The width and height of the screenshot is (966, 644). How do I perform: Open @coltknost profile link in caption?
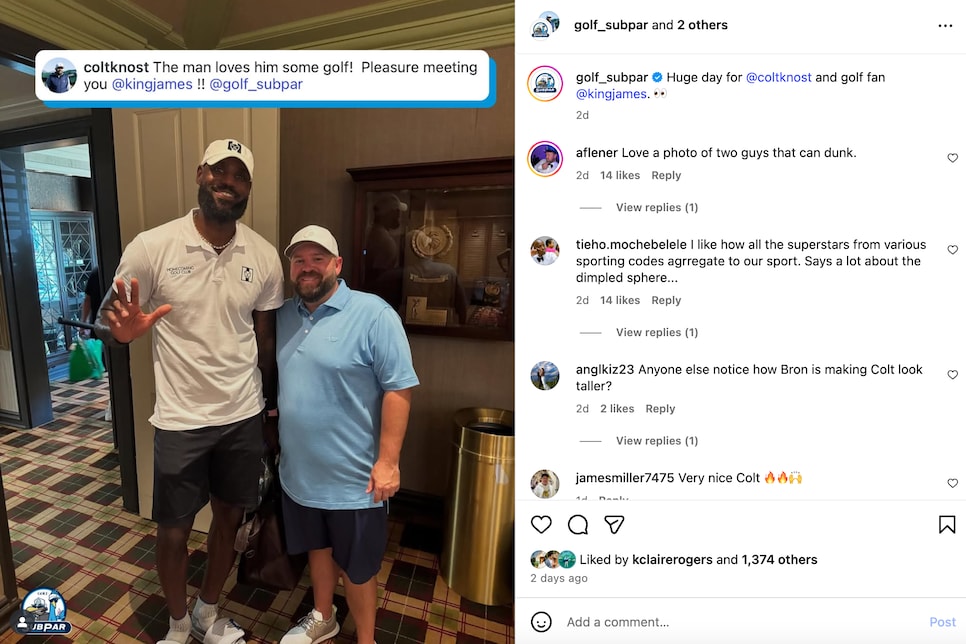point(779,77)
